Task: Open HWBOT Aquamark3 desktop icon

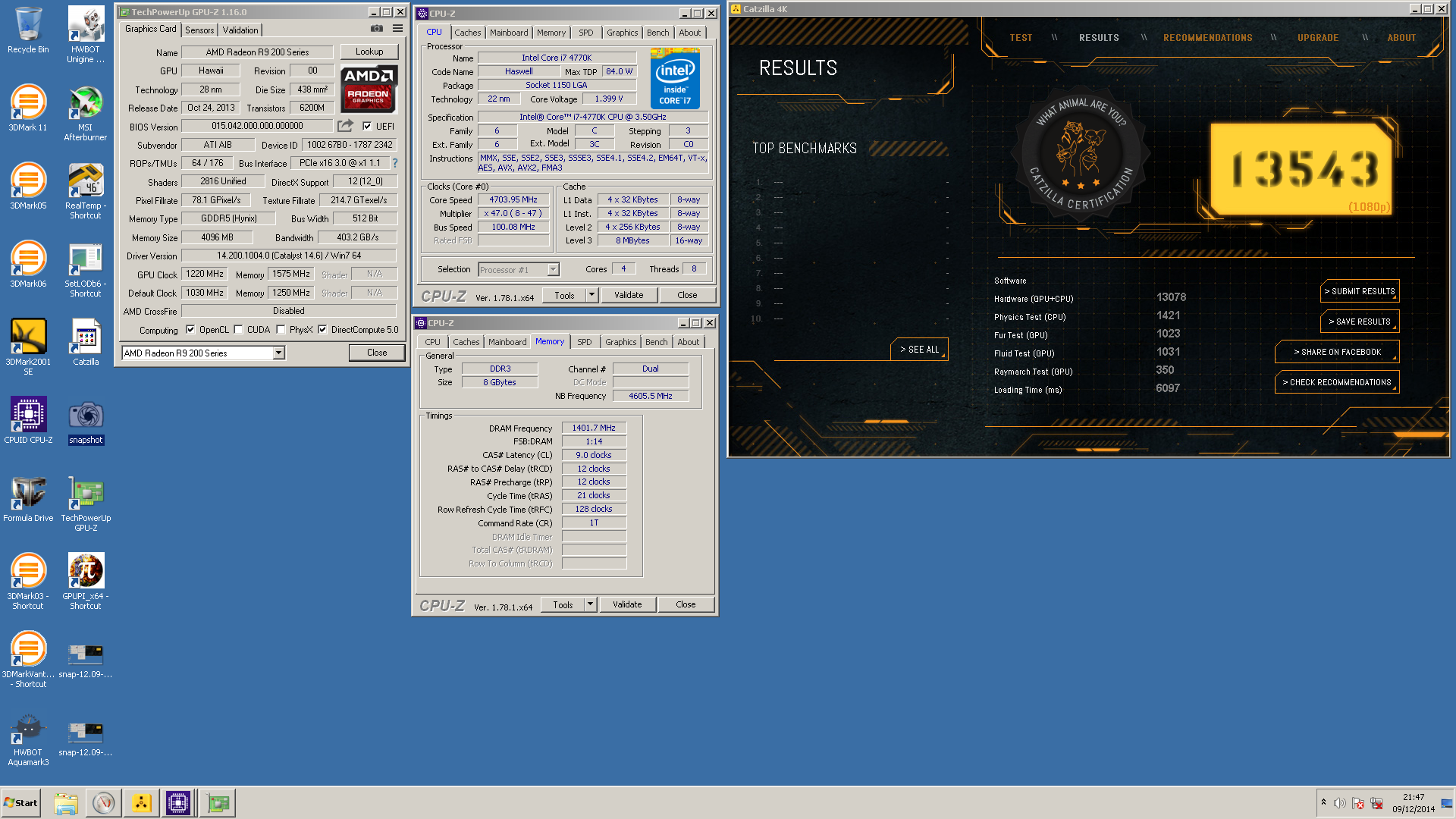Action: (x=28, y=739)
